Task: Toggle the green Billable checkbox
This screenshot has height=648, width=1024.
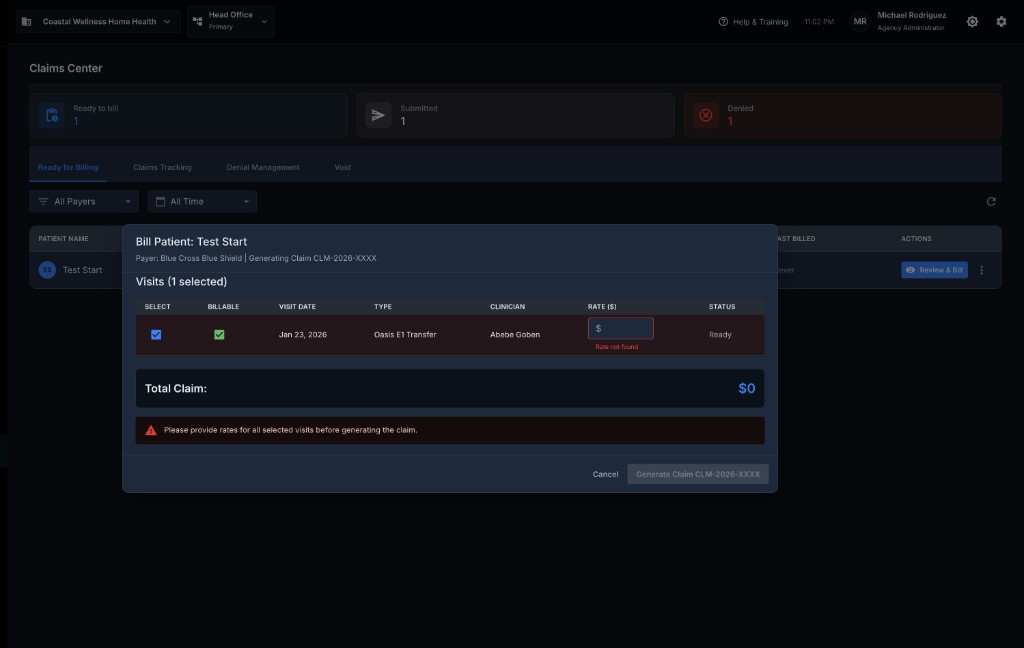Action: point(219,334)
